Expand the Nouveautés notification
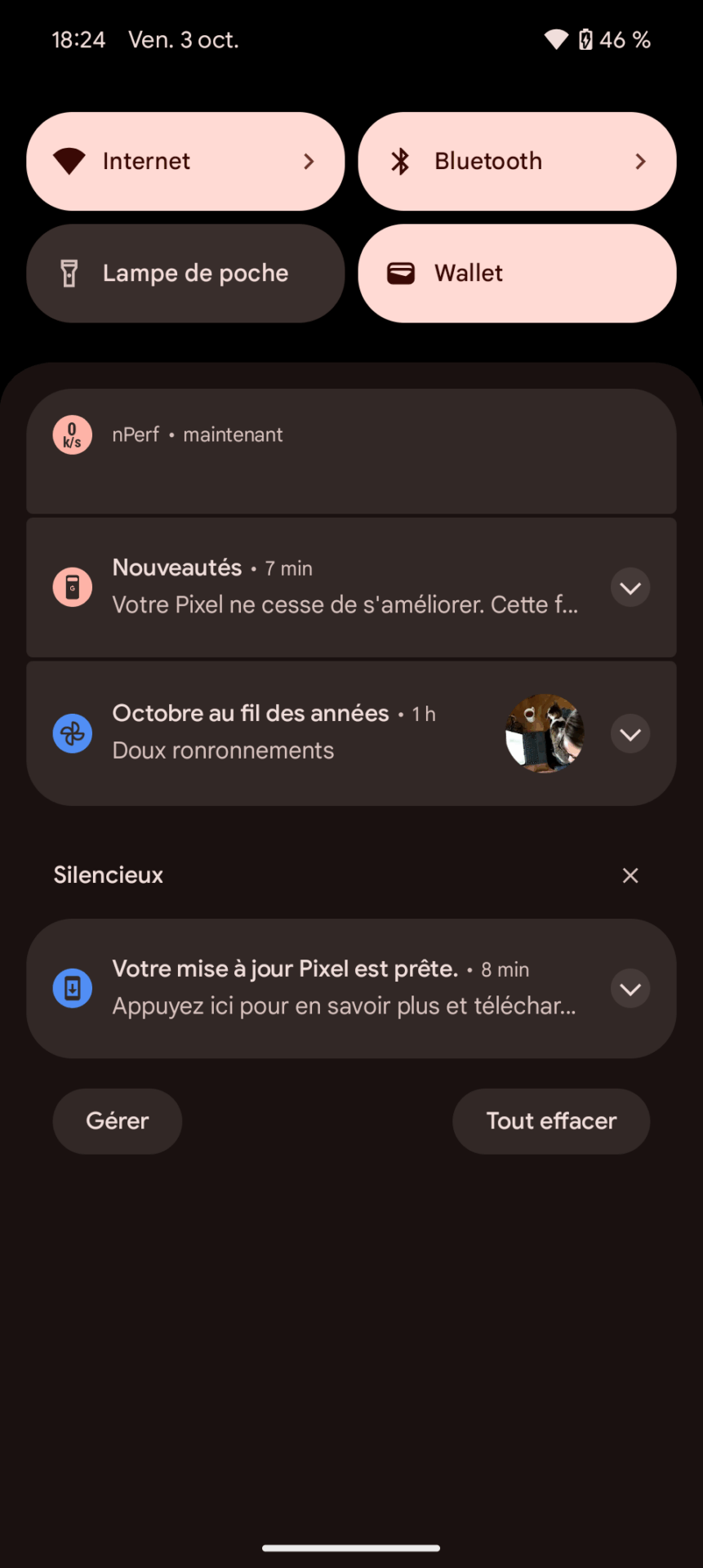Viewport: 703px width, 1568px height. point(630,588)
